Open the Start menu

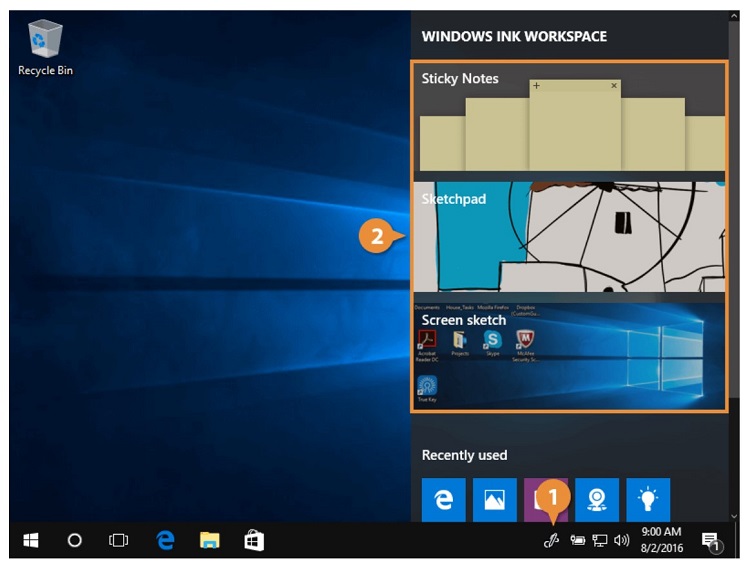coord(31,541)
